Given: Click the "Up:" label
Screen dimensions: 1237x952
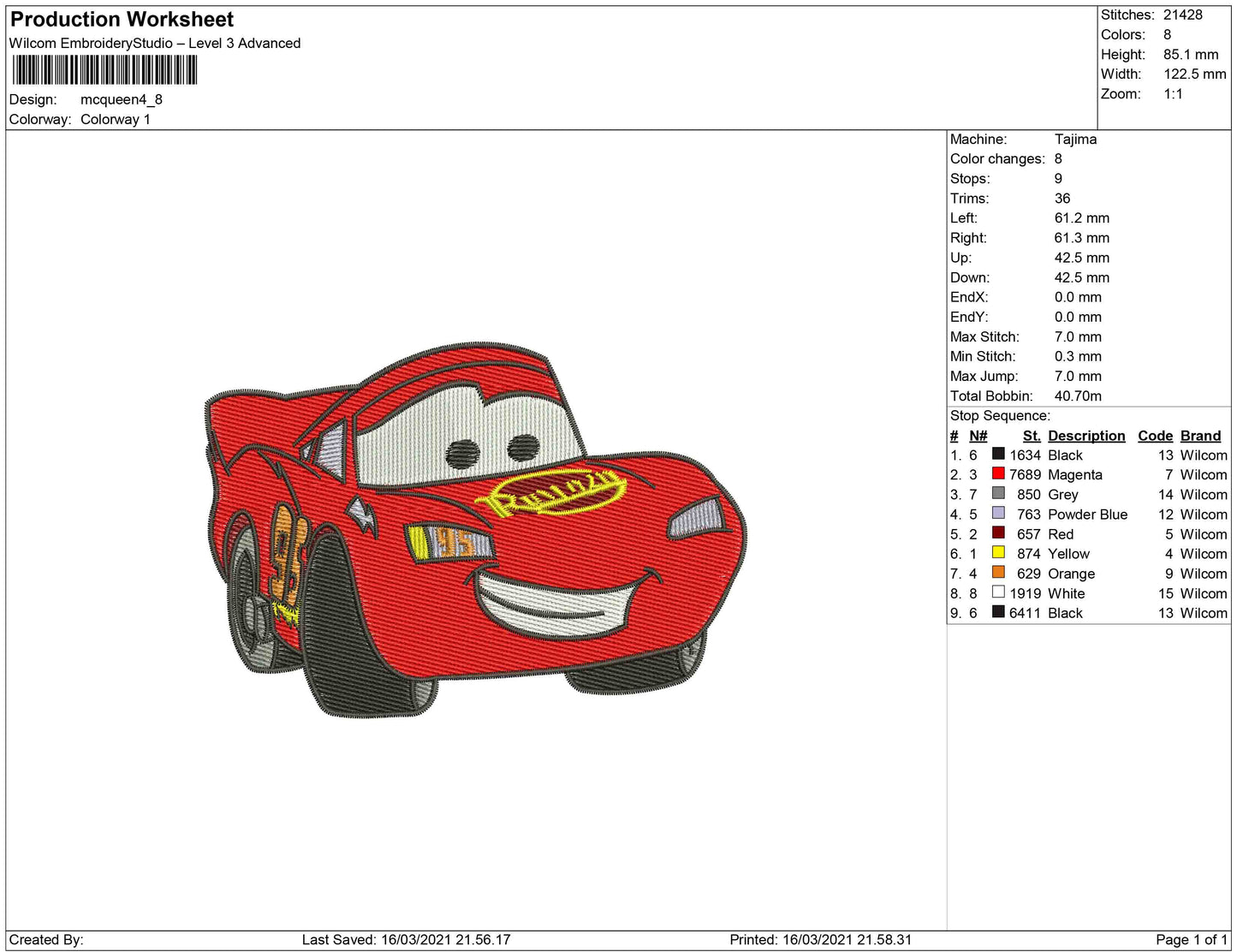Looking at the screenshot, I should coord(961,258).
